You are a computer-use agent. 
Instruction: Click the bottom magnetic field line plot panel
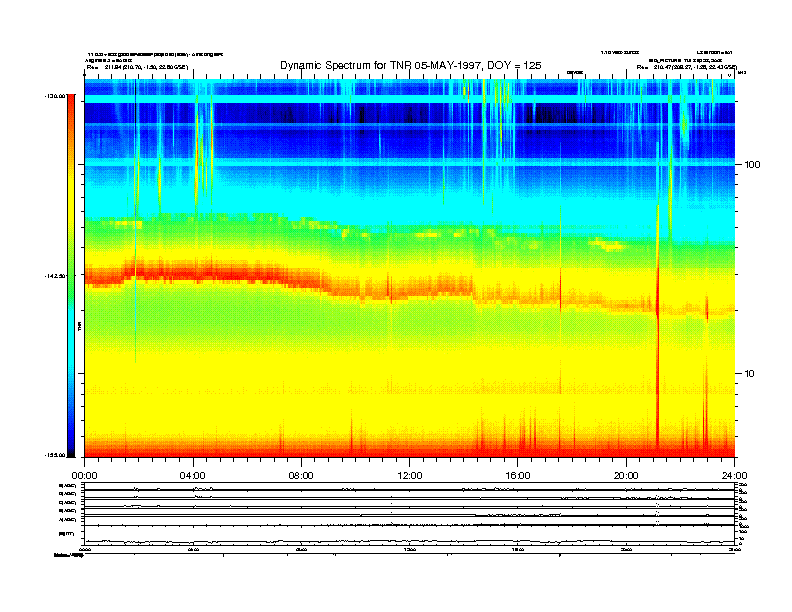(409, 536)
